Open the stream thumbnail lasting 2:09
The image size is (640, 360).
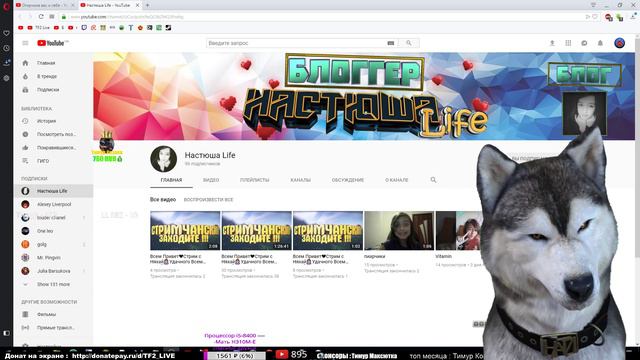point(185,231)
